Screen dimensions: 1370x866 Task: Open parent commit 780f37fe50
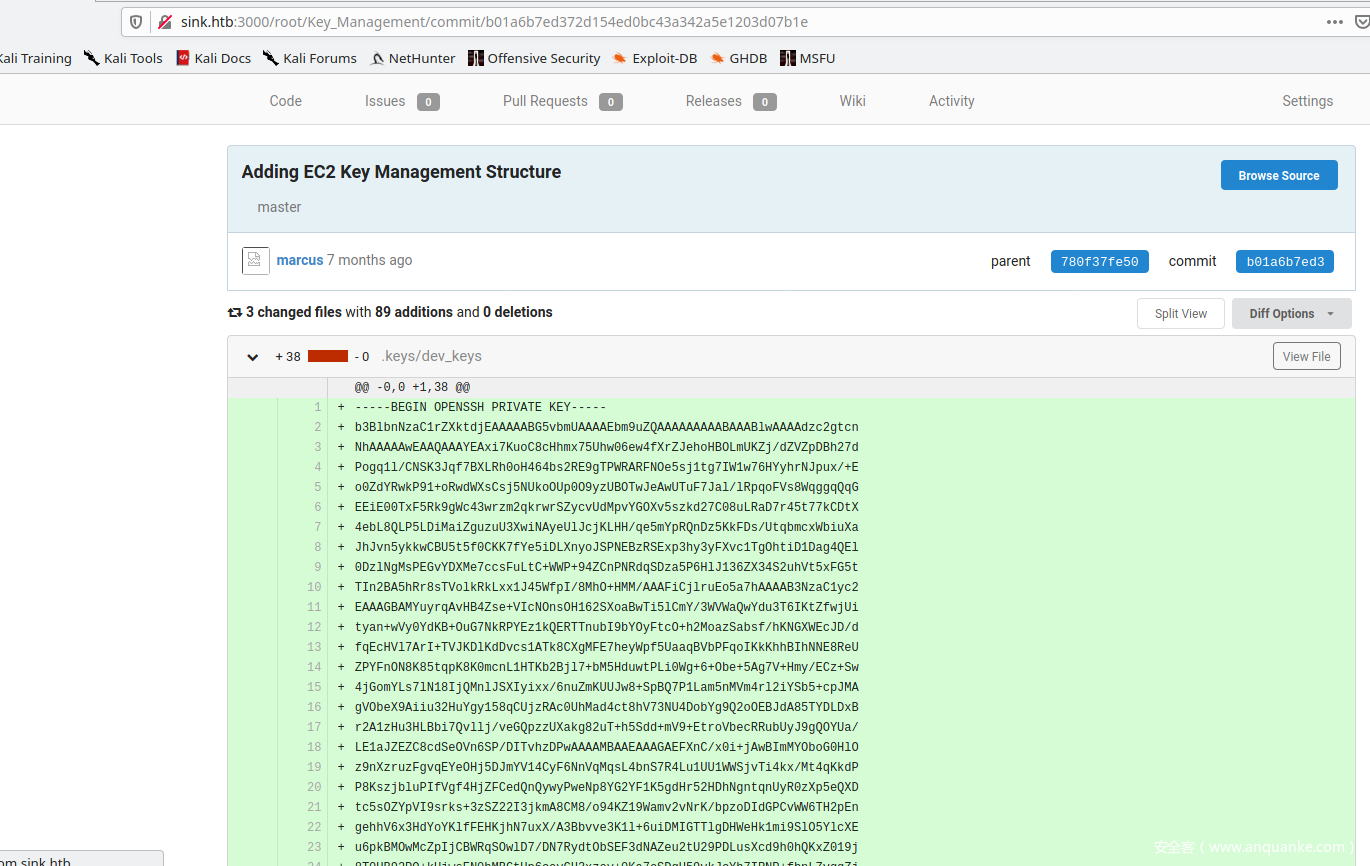click(1099, 262)
